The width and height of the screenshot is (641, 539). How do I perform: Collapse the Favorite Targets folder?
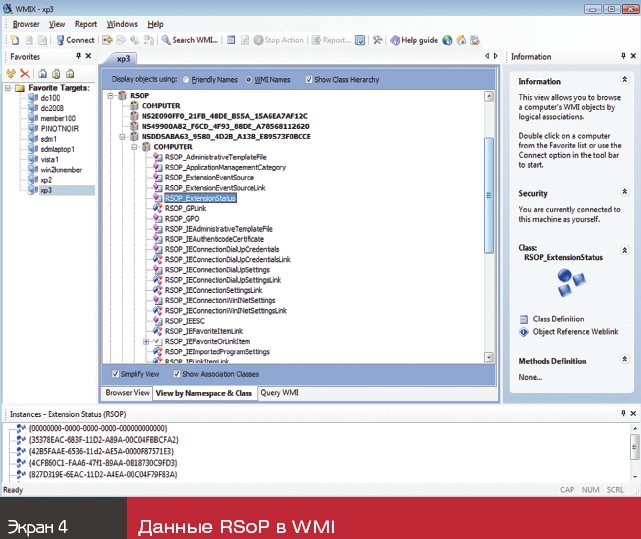point(8,89)
